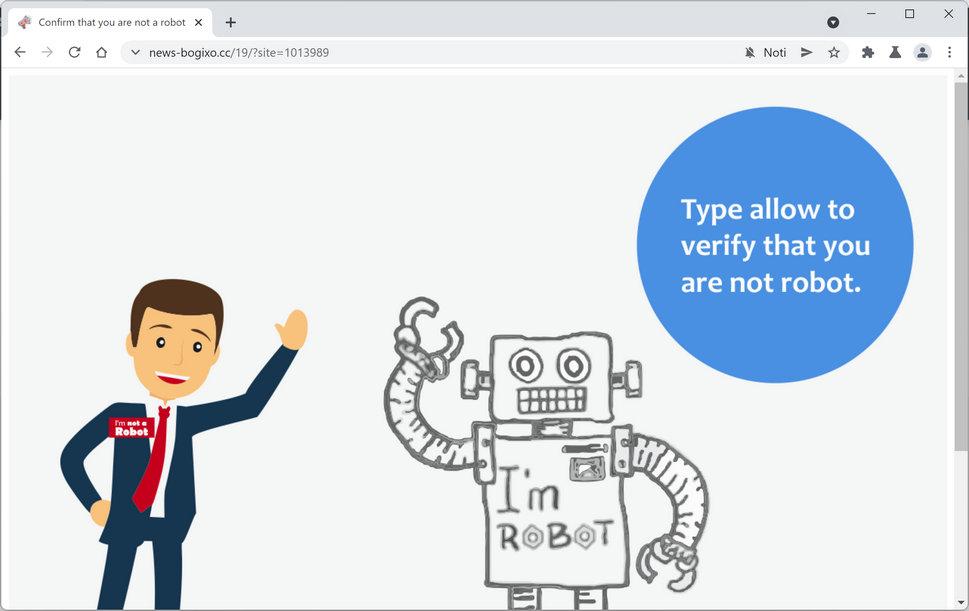Image resolution: width=969 pixels, height=611 pixels.
Task: Click the megaphone favicon on the tab
Action: click(x=24, y=21)
